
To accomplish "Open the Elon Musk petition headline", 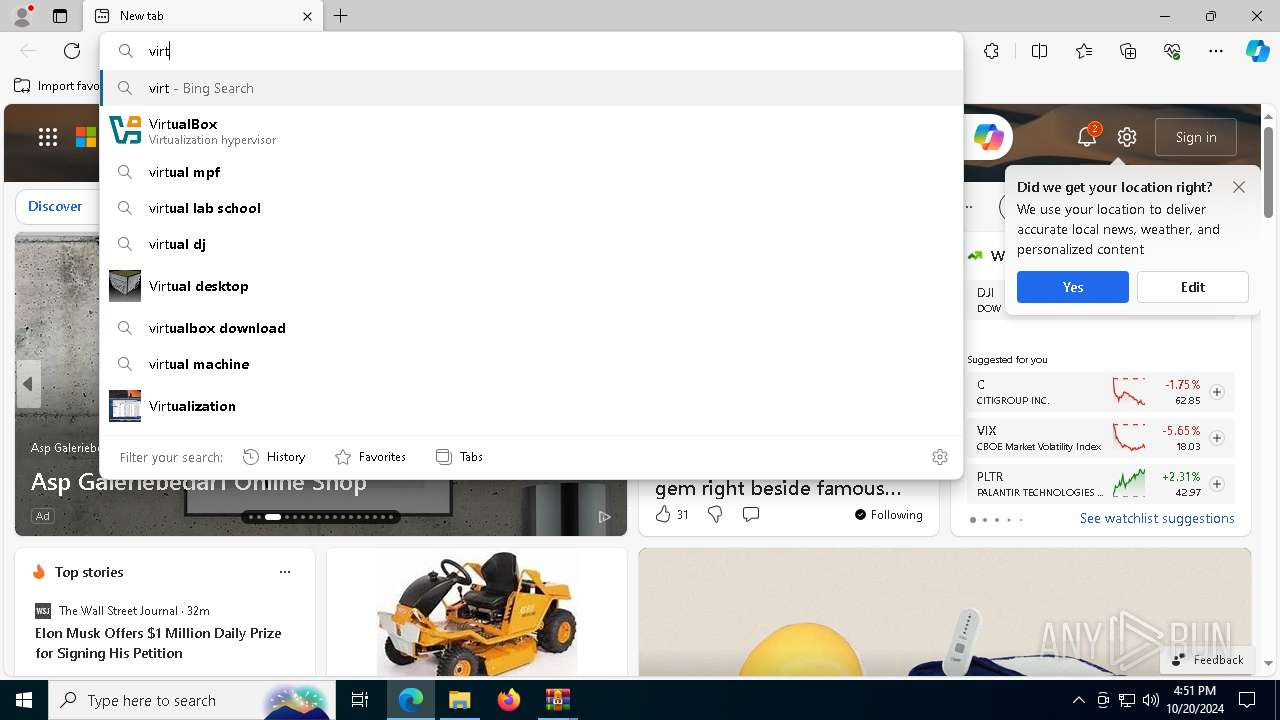I will (x=158, y=643).
